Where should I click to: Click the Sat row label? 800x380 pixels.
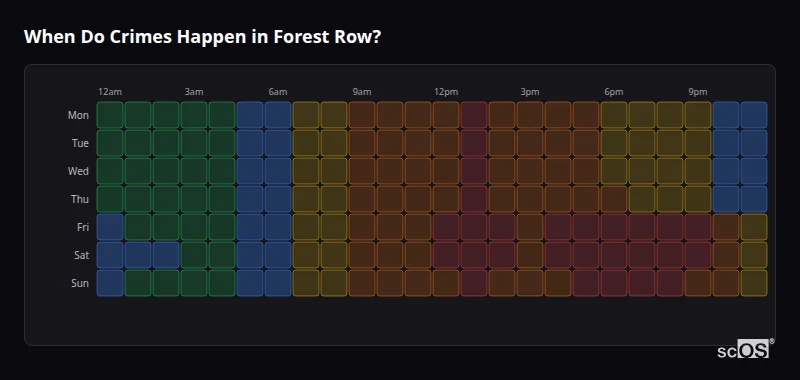(82, 256)
